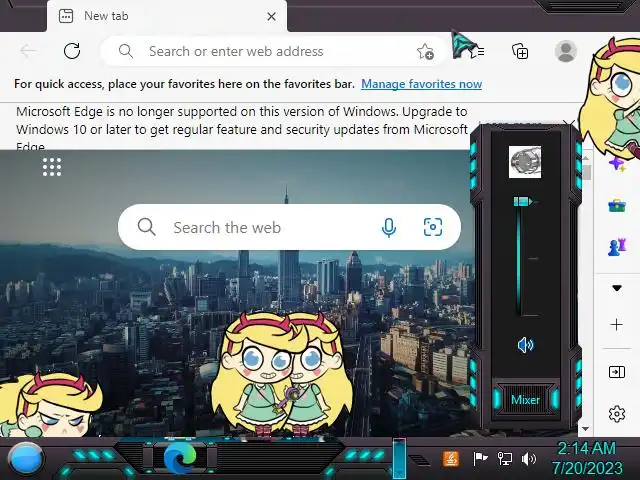
Task: Click the Search the web box
Action: click(289, 227)
